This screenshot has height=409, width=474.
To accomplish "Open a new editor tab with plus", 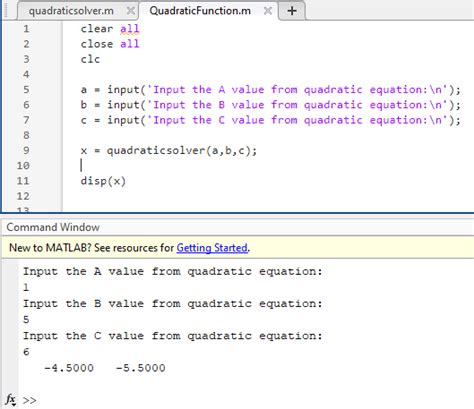I will pyautogui.click(x=292, y=11).
